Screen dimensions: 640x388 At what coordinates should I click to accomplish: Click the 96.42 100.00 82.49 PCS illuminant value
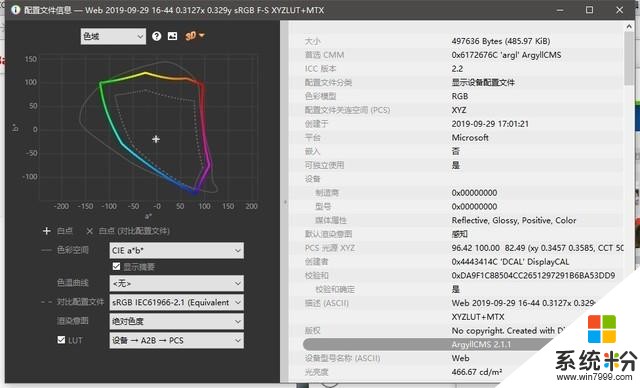click(x=537, y=248)
